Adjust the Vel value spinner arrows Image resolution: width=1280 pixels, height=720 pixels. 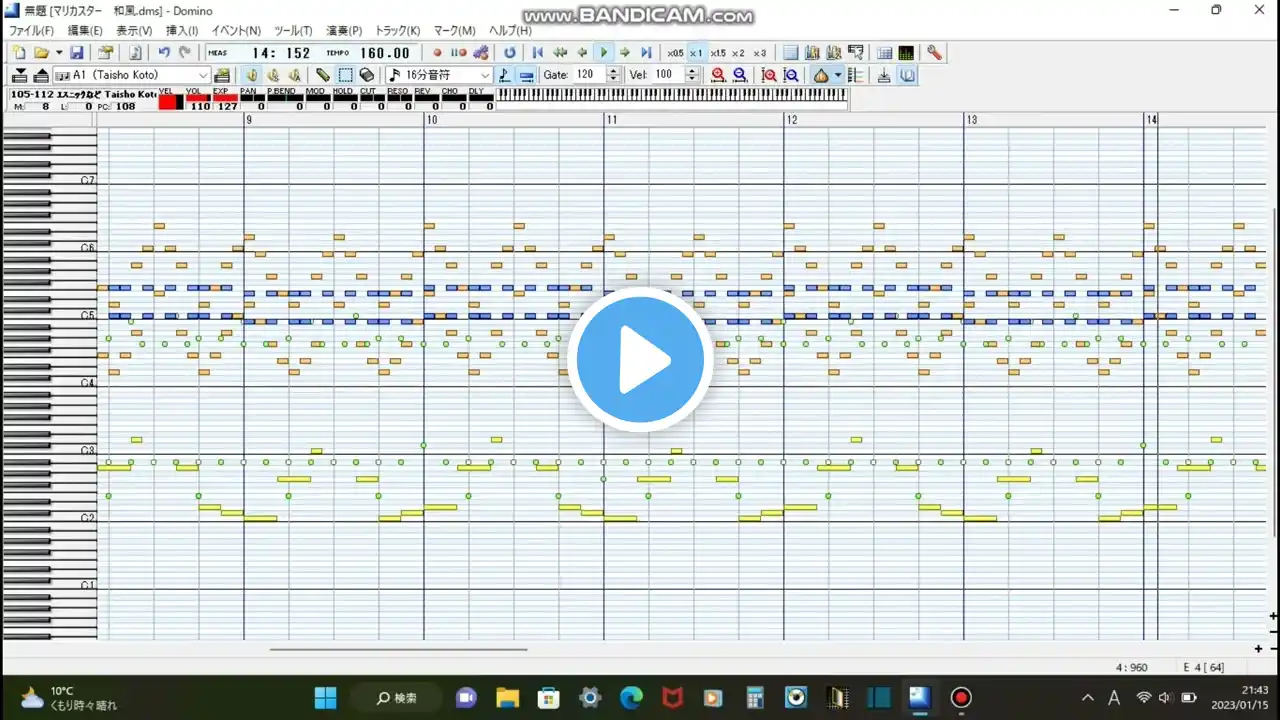692,75
